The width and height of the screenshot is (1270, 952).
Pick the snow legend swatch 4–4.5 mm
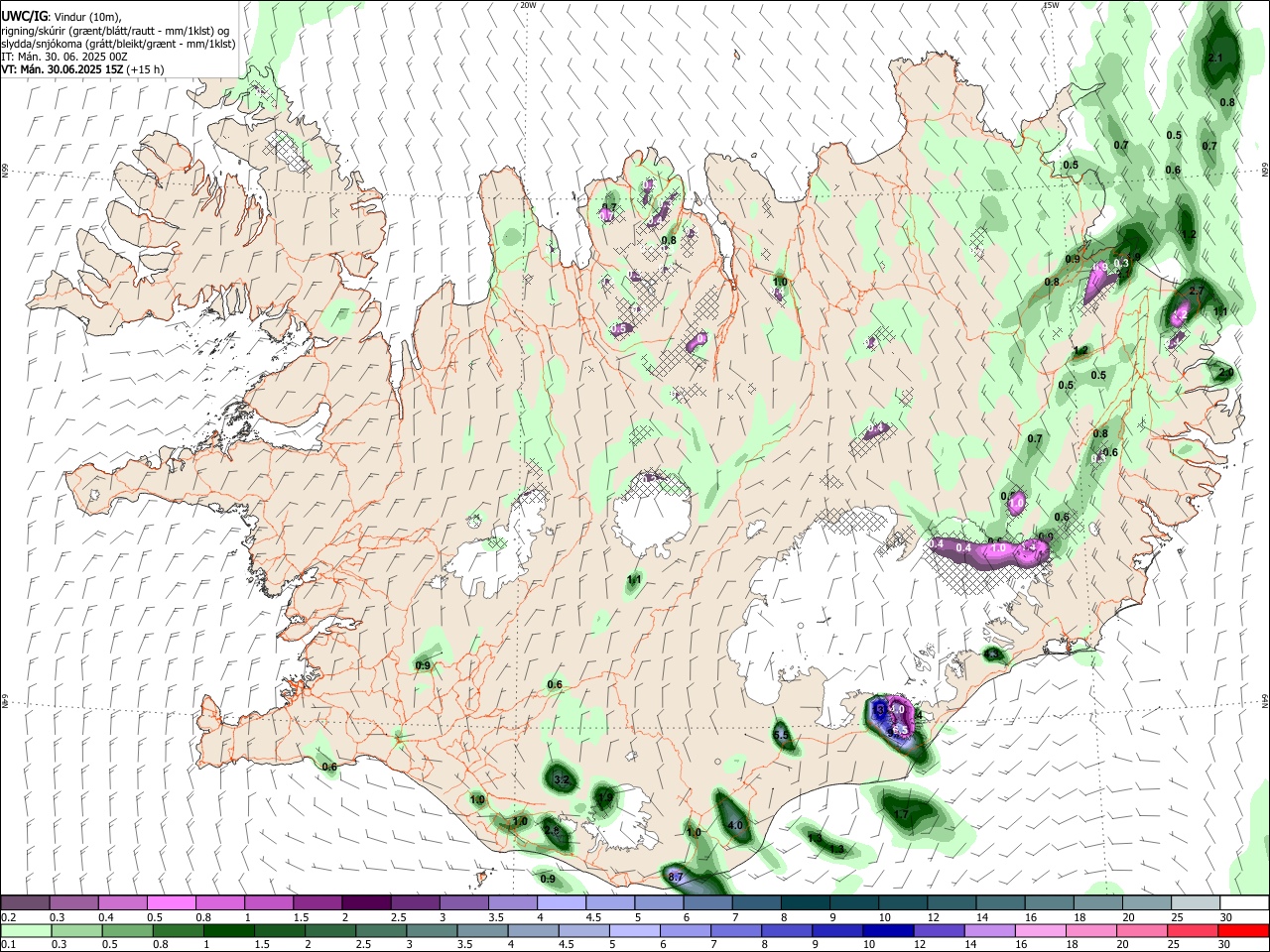(x=561, y=902)
